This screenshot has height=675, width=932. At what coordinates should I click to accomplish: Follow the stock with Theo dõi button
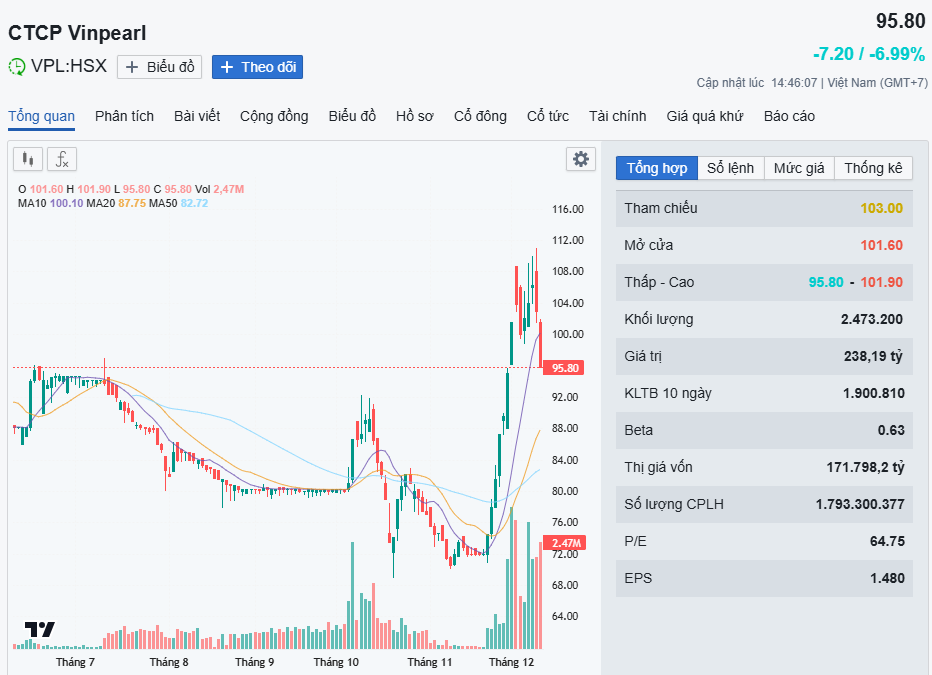click(257, 67)
